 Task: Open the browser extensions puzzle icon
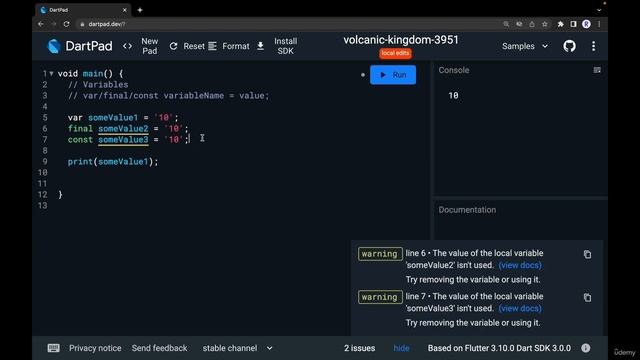(x=560, y=24)
